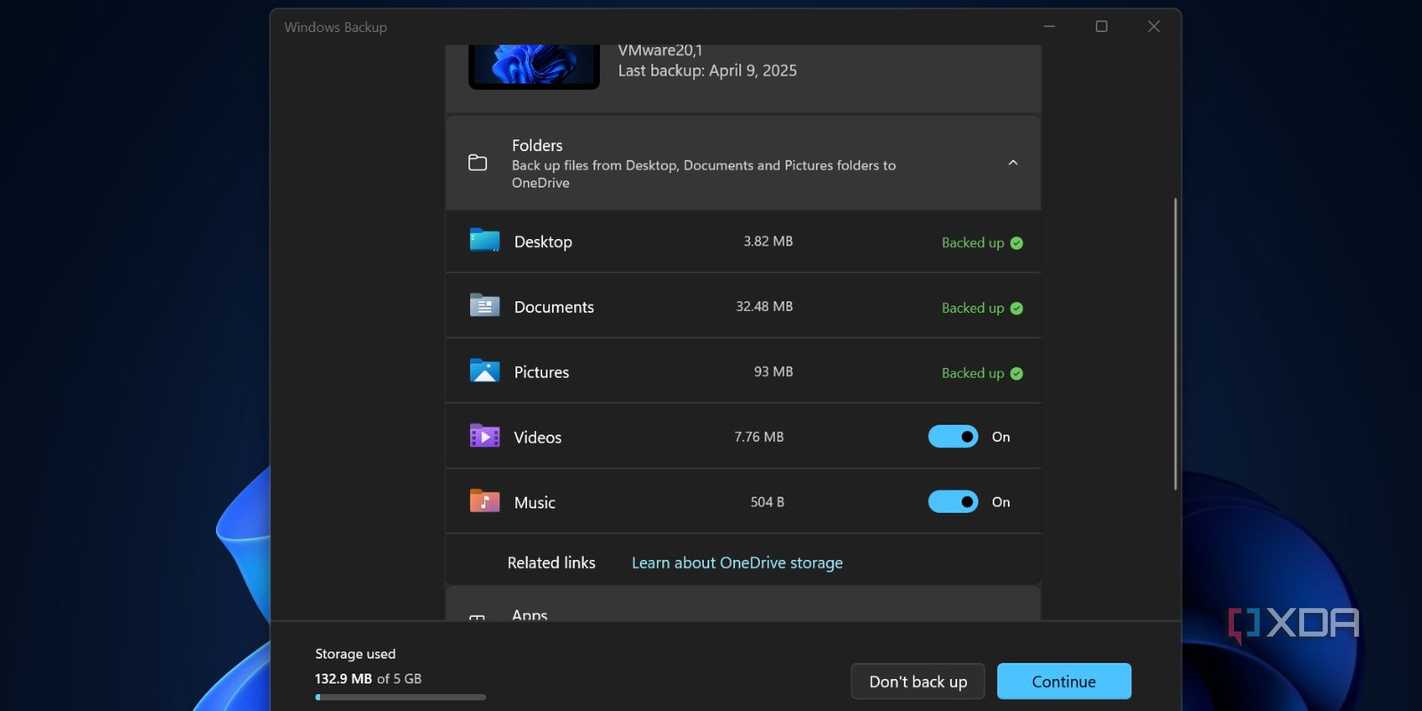Click the storage used progress bar
Viewport: 1422px width, 711px height.
[400, 697]
